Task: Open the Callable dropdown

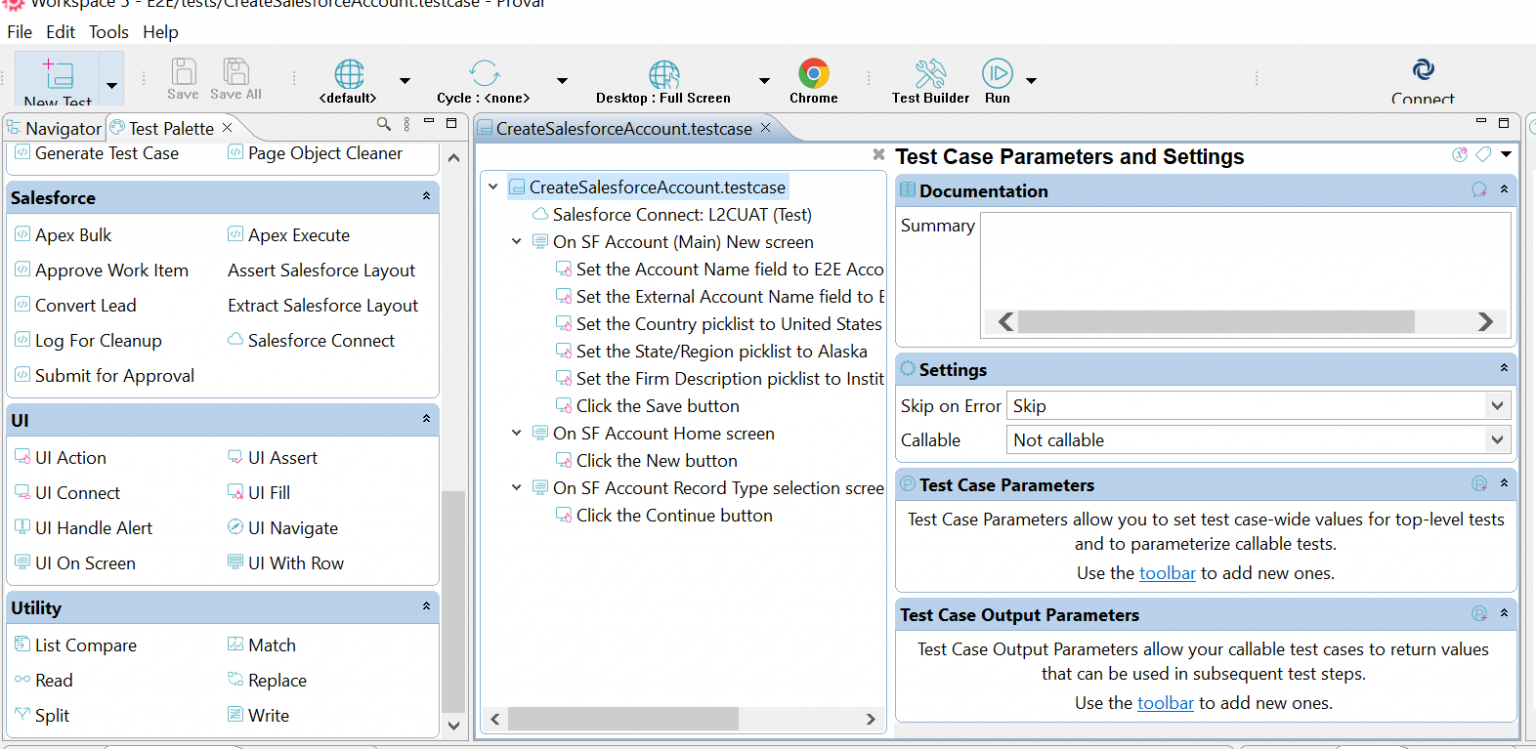Action: 1258,440
